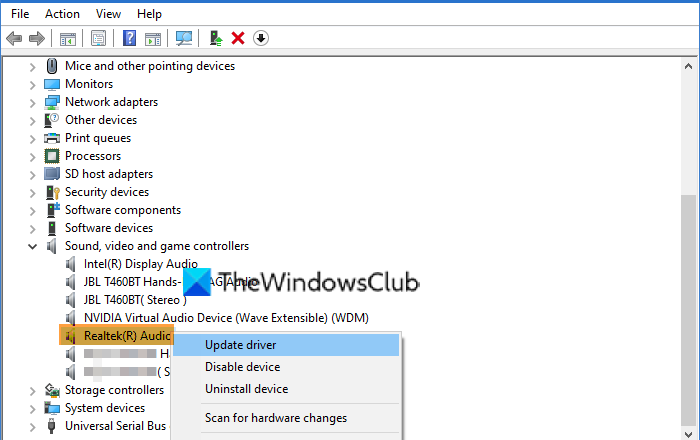Expand the Network adapters category

coord(32,103)
